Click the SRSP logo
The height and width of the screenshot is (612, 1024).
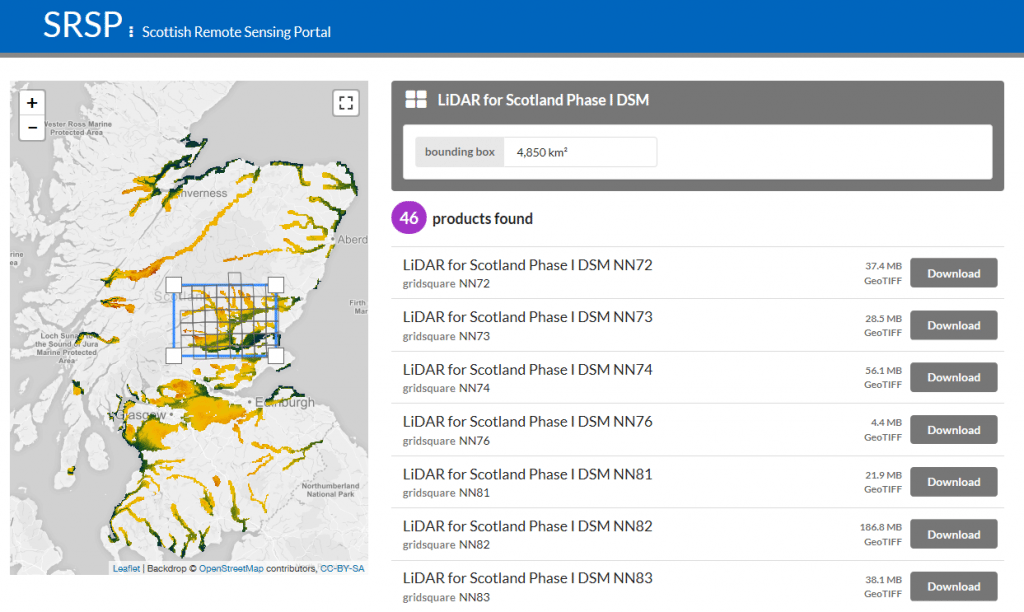coord(82,26)
